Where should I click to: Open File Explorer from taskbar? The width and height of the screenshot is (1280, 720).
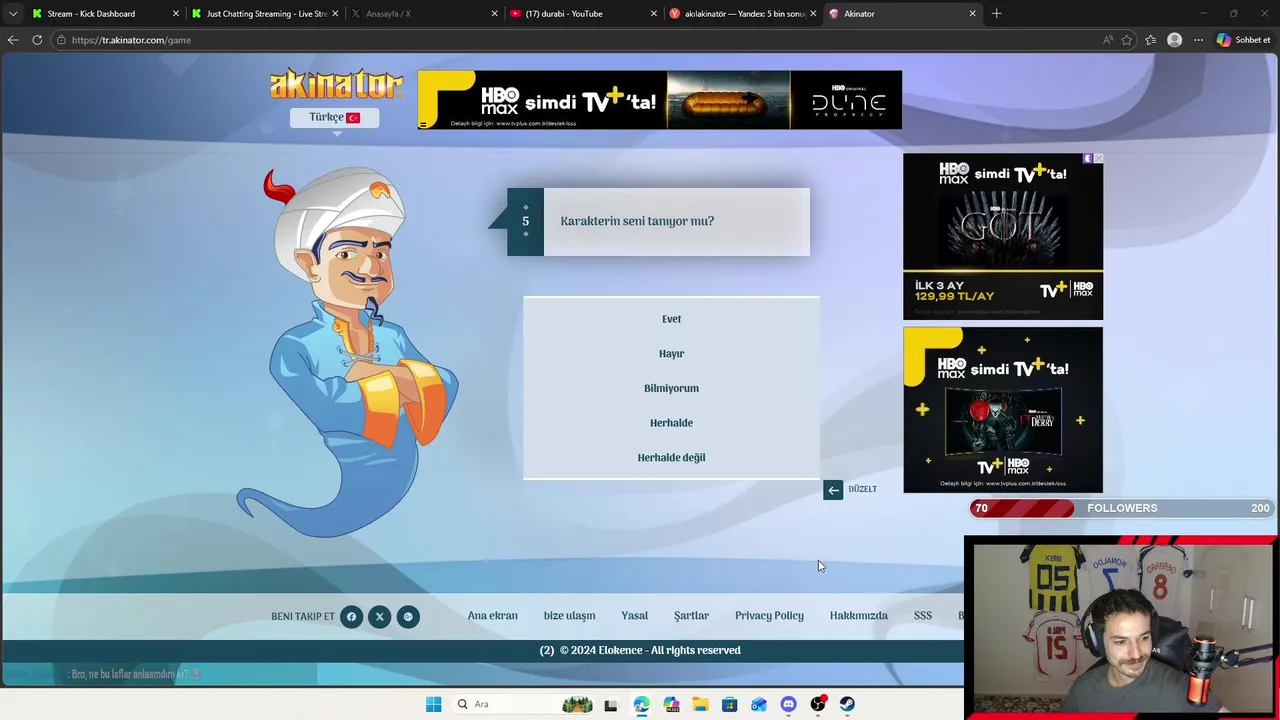click(700, 705)
